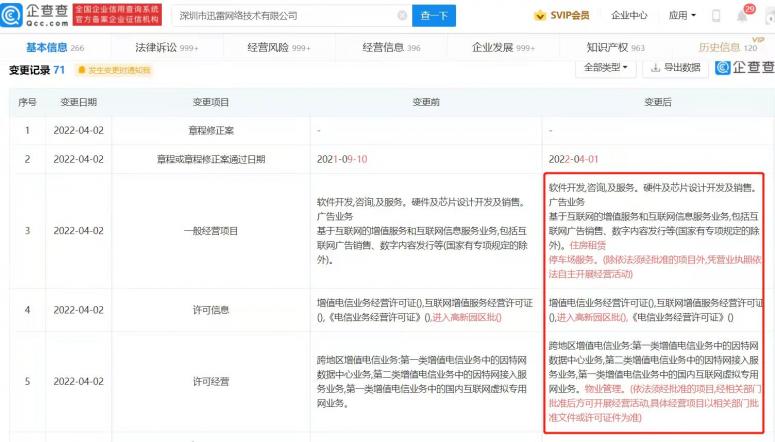Switch to the 法律诉讼 tab
This screenshot has height=442, width=775.
coord(167,47)
